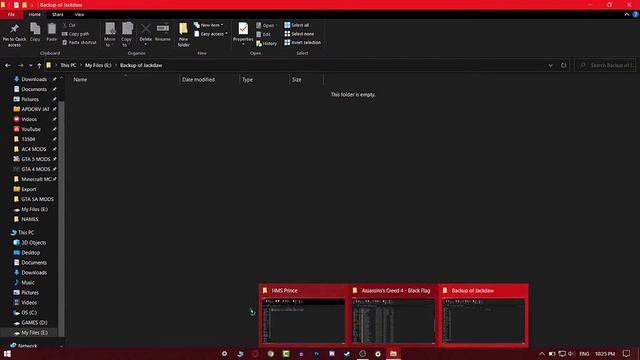Click the Search Backup of Jackdaw field
The image size is (640, 360).
605,65
